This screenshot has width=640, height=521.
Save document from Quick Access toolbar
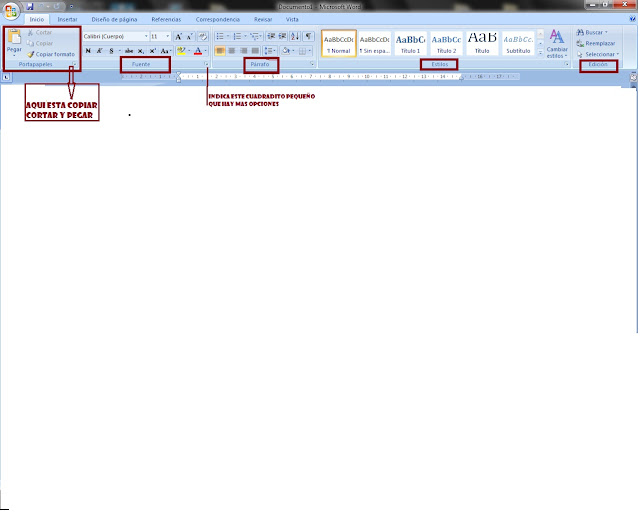(x=30, y=7)
